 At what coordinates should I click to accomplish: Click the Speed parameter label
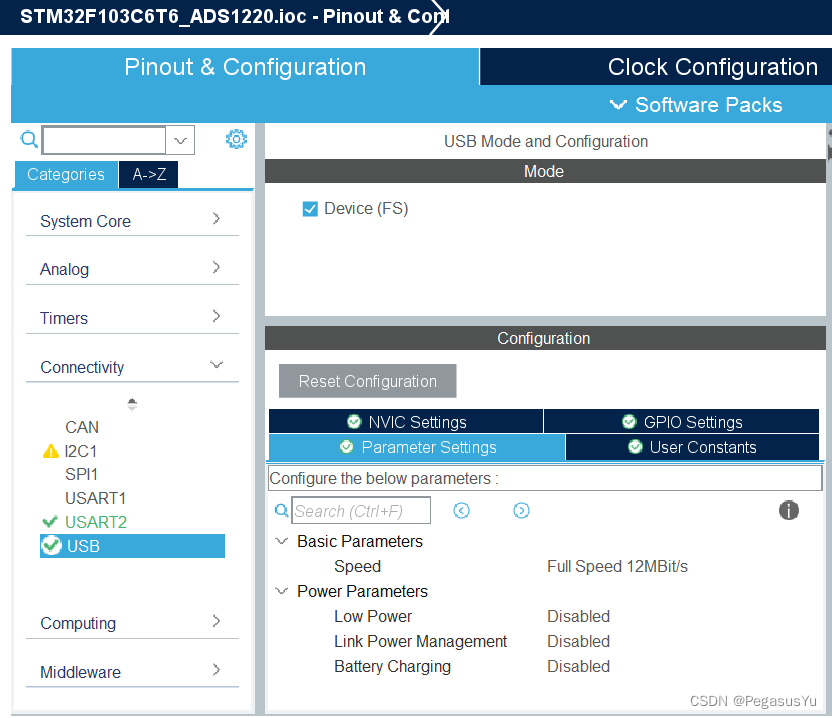(357, 566)
